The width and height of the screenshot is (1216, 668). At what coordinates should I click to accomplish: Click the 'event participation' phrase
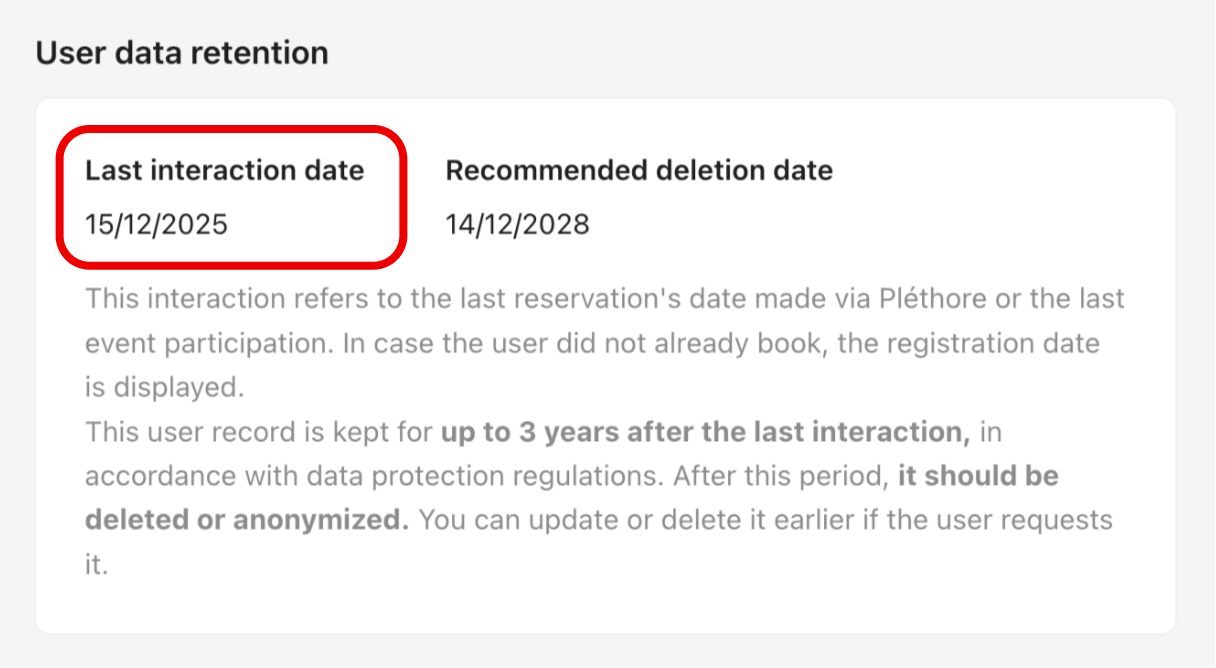[210, 343]
